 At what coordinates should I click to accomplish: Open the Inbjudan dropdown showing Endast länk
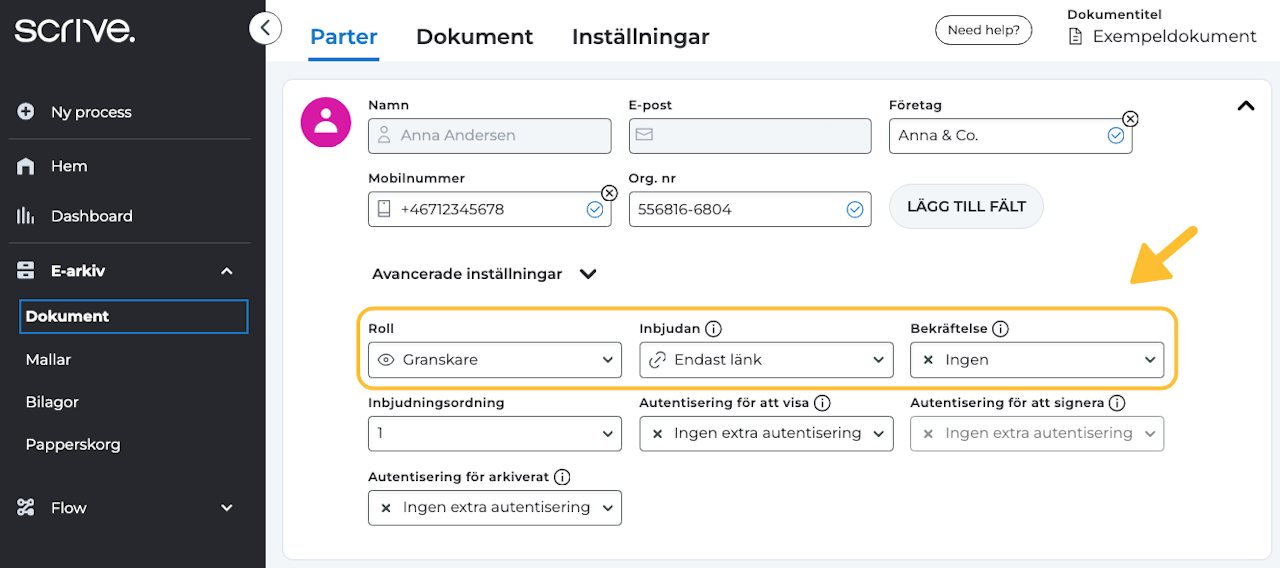point(766,360)
